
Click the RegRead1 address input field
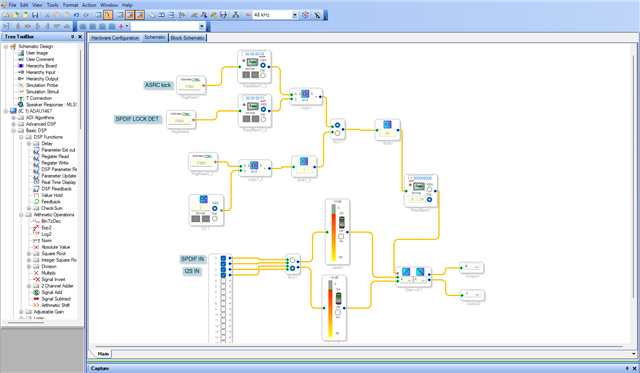point(190,87)
